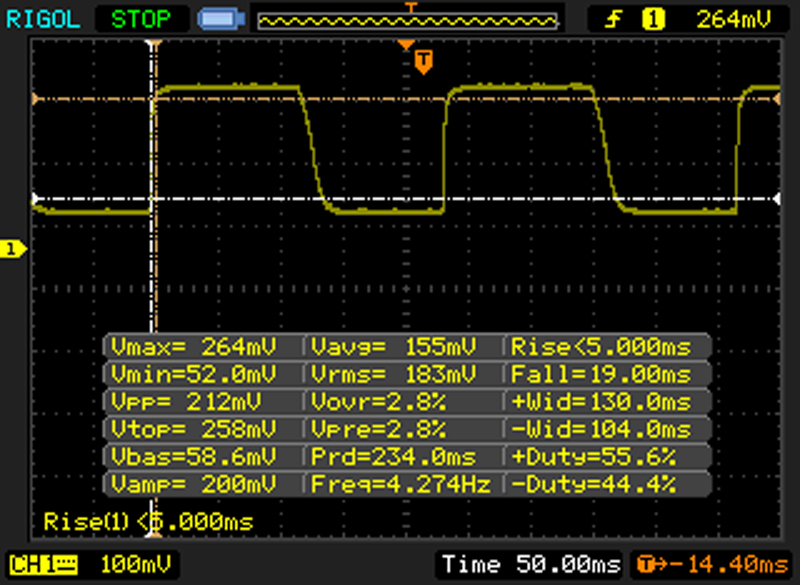The height and width of the screenshot is (585, 800).
Task: Click the rising edge trigger icon
Action: pyautogui.click(x=614, y=19)
